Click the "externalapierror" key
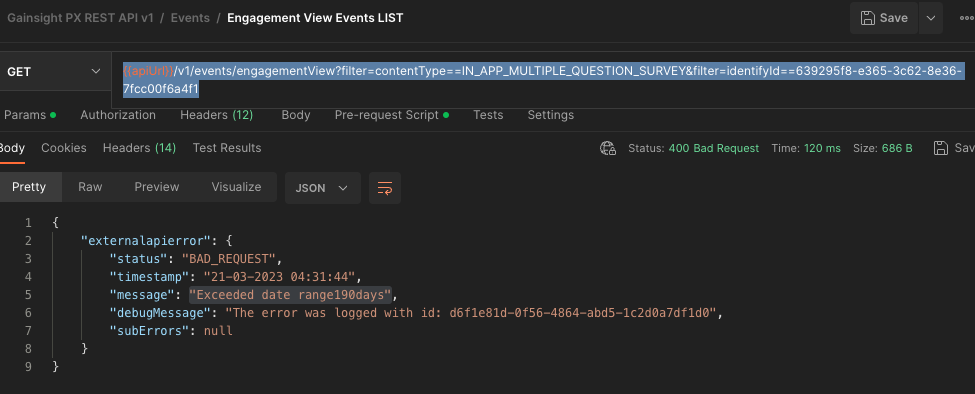Image resolution: width=975 pixels, height=394 pixels. (x=145, y=241)
